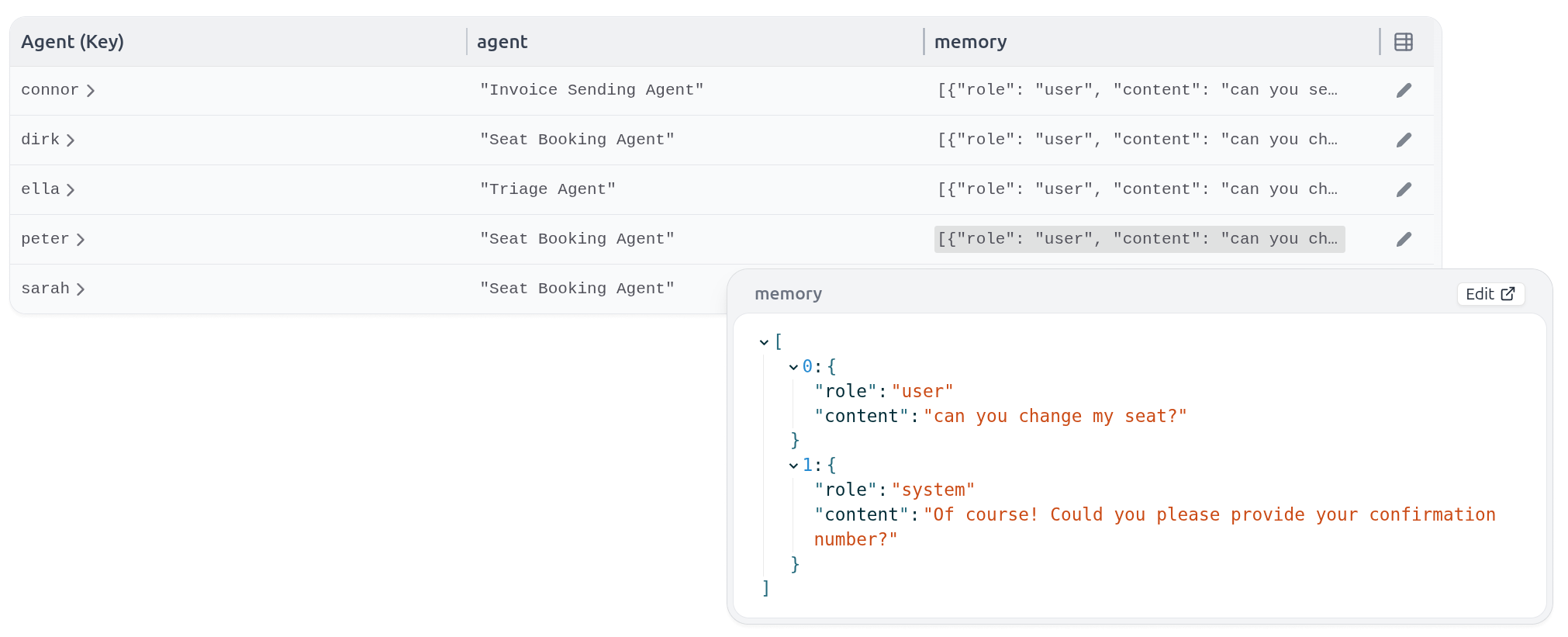Click the "can you change my seat?" content value
The width and height of the screenshot is (1568, 637).
coord(1056,416)
